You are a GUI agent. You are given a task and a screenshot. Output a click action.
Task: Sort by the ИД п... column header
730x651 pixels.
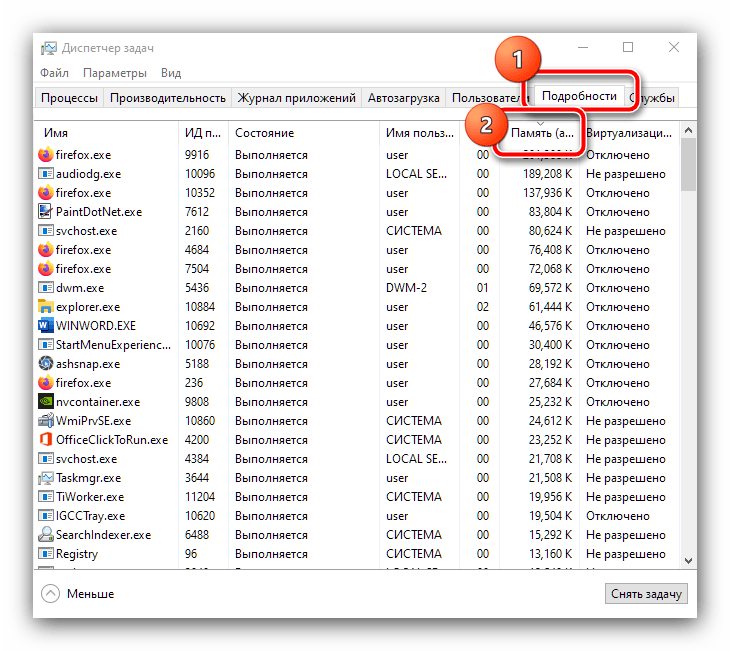[203, 133]
